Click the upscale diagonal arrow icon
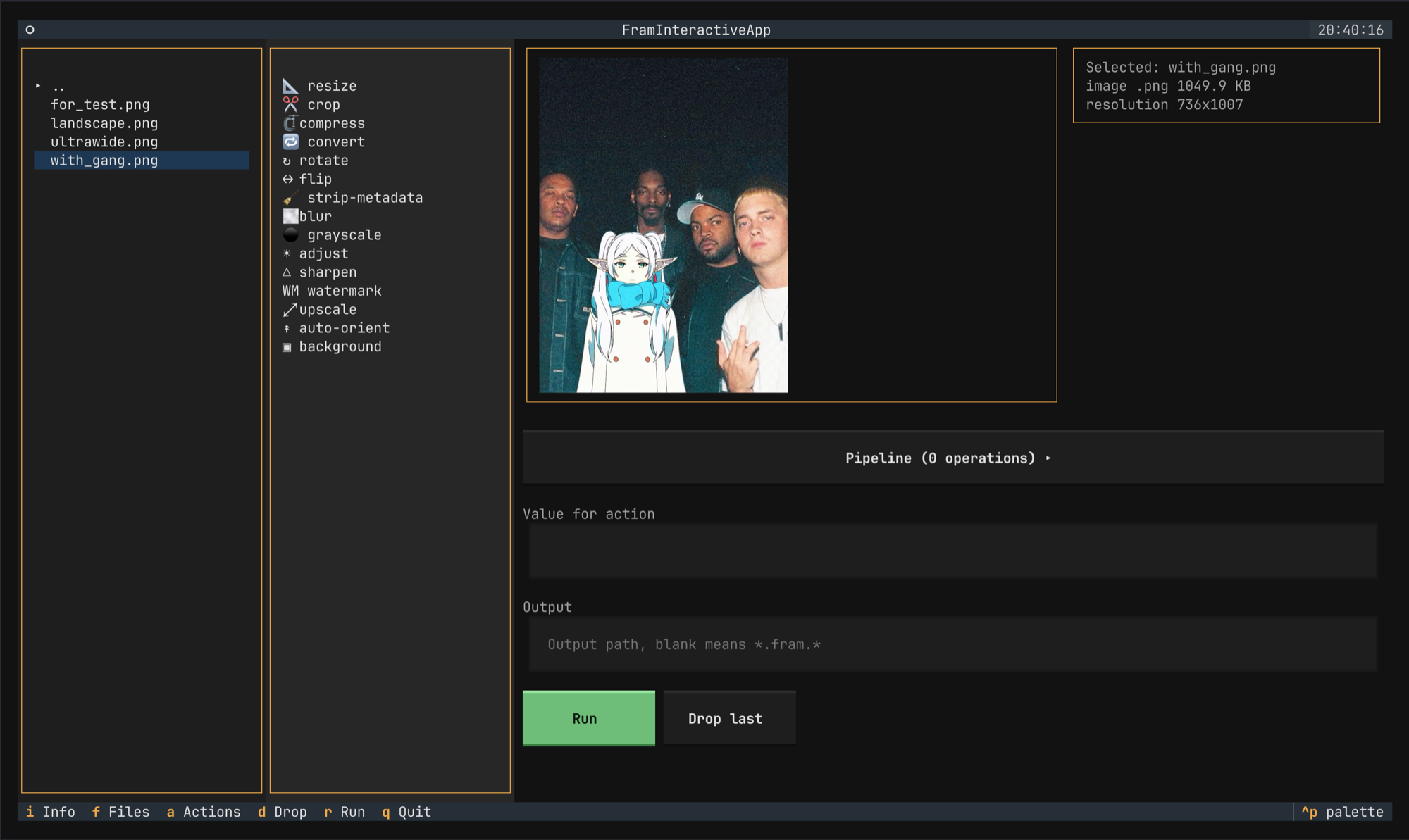The height and width of the screenshot is (840, 1409). (x=290, y=309)
